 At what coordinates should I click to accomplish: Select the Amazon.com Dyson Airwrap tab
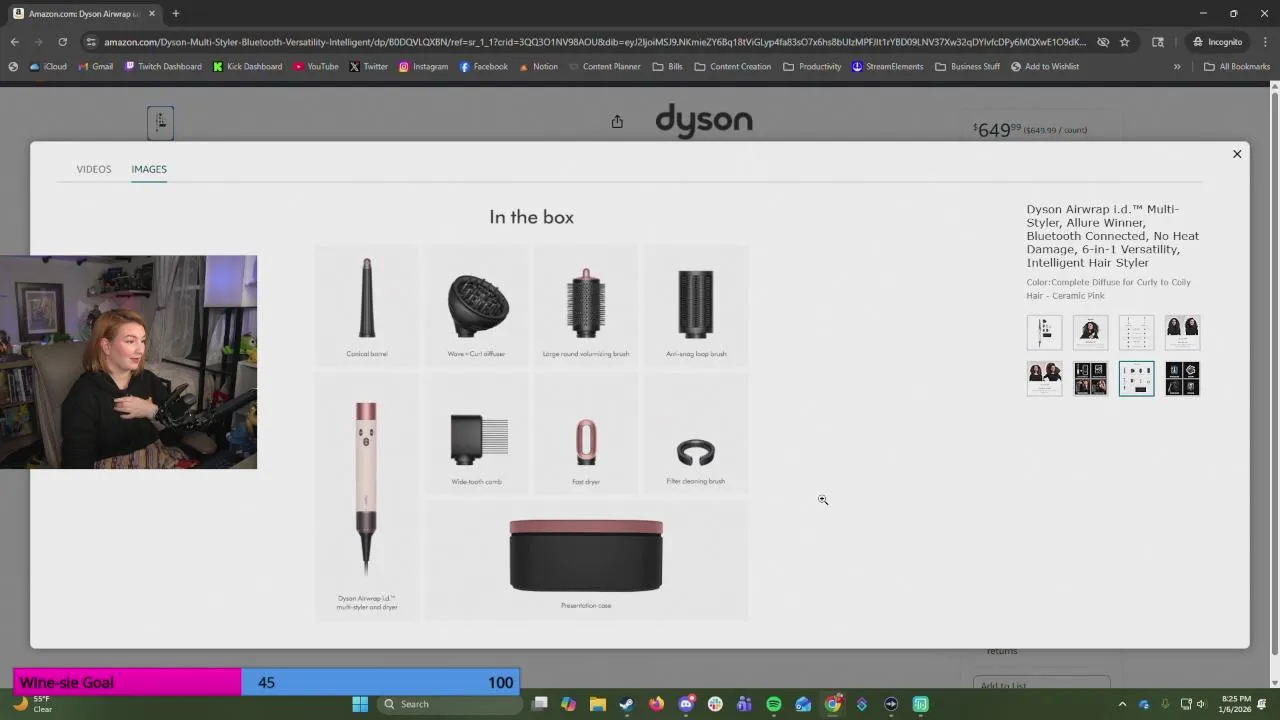84,14
